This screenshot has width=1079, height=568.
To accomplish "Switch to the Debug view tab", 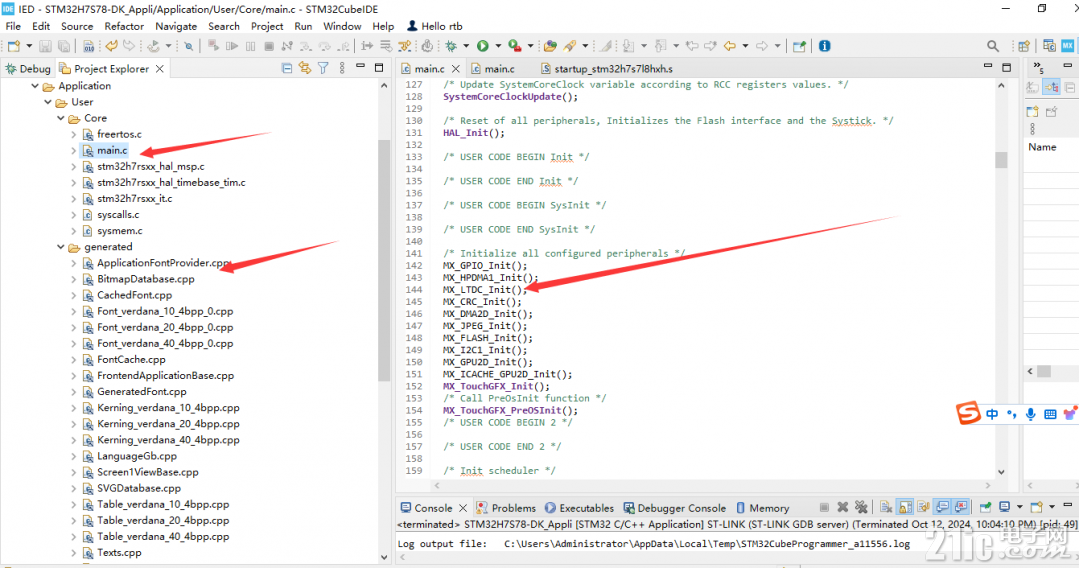I will 28,69.
